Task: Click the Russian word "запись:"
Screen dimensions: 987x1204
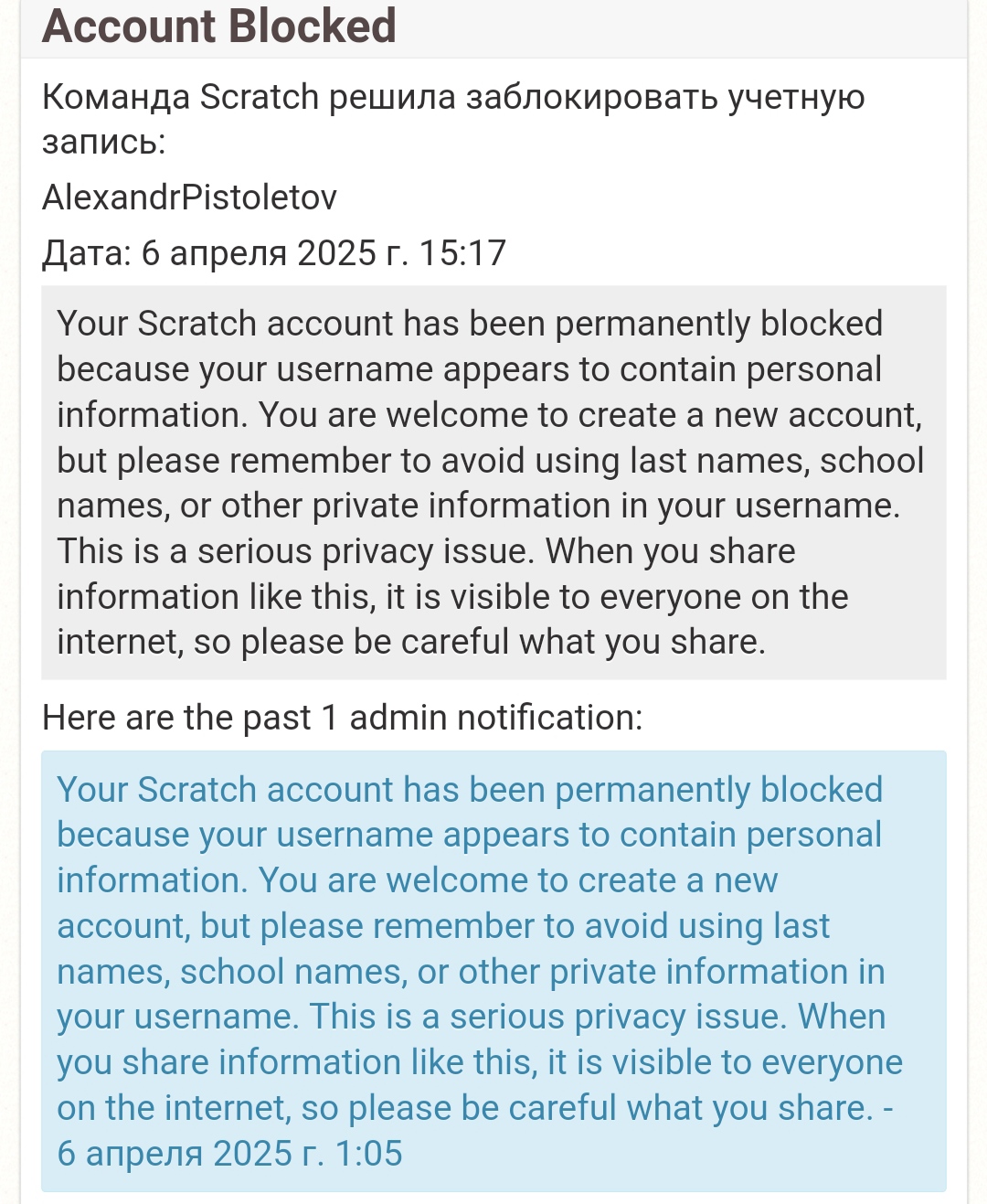Action: tap(103, 142)
